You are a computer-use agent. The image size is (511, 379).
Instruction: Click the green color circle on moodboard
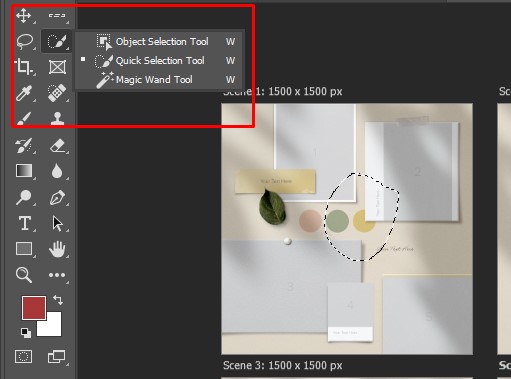pyautogui.click(x=337, y=221)
